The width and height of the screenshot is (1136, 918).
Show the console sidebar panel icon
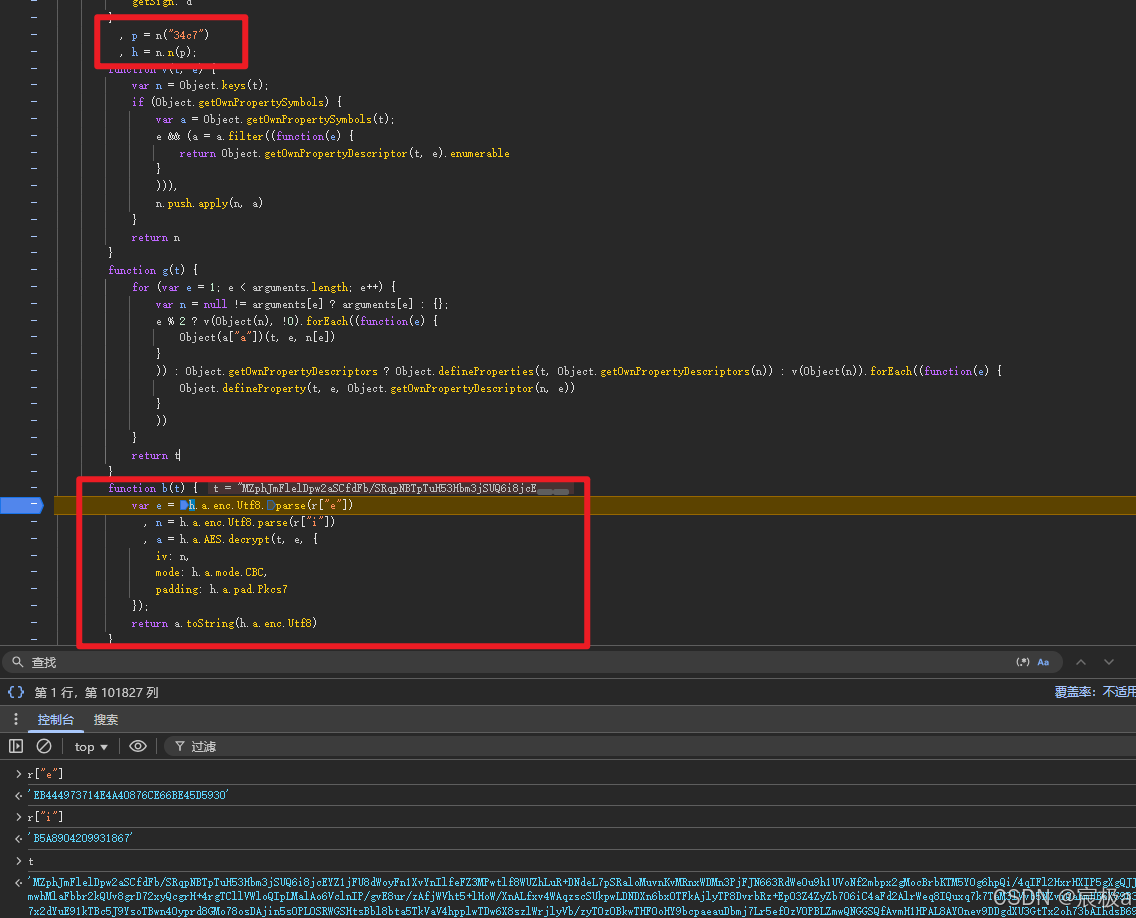point(16,746)
